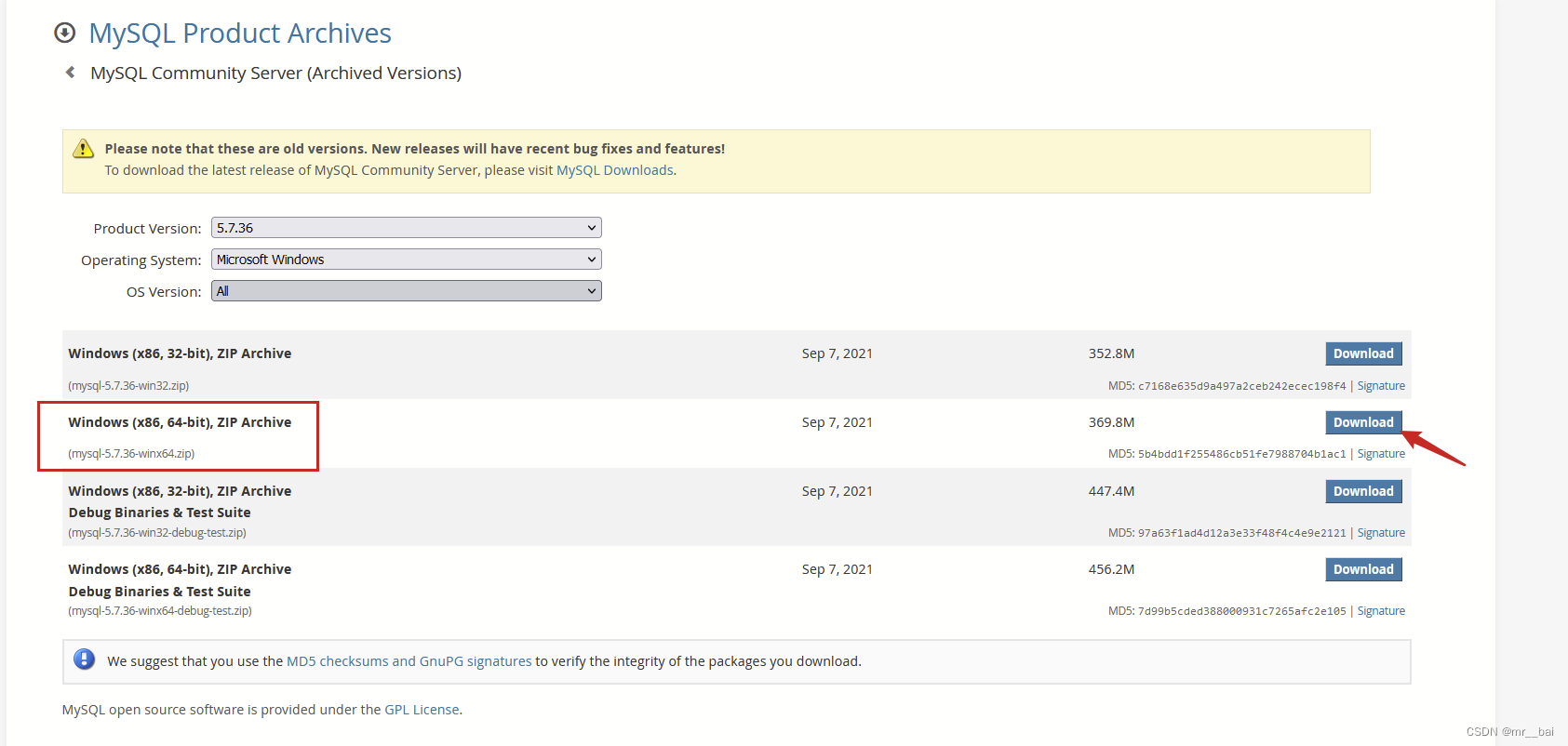Follow the MySQL Downloads link
This screenshot has height=746, width=1568.
click(615, 170)
